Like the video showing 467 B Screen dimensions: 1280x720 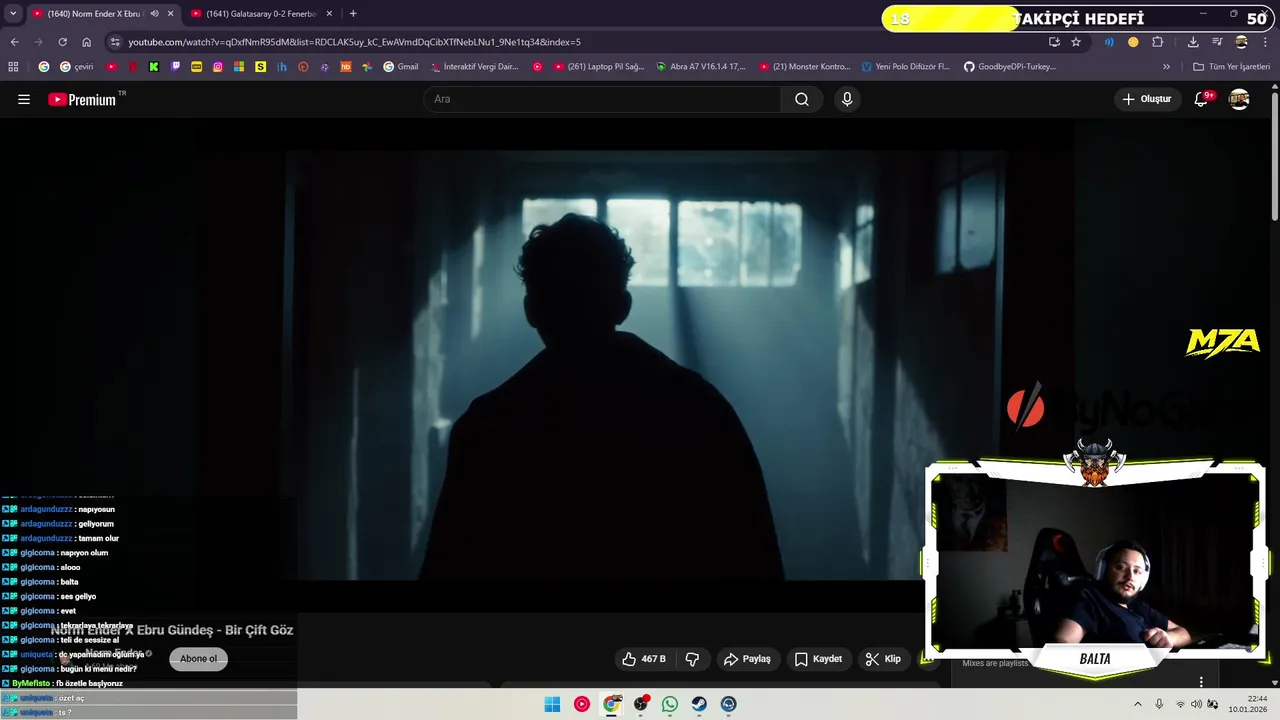643,659
